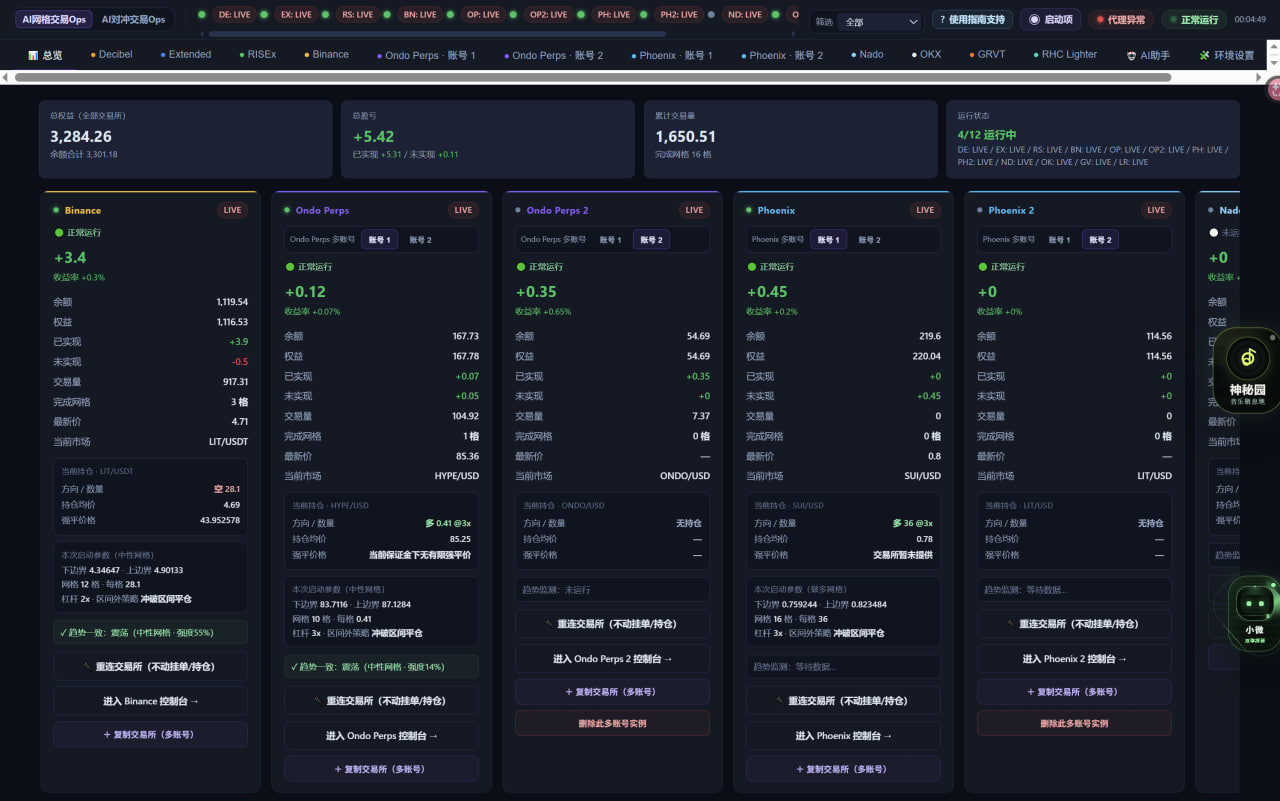This screenshot has height=801, width=1280.
Task: Click the 正常运行 status indicator in top bar
Action: click(x=1193, y=19)
